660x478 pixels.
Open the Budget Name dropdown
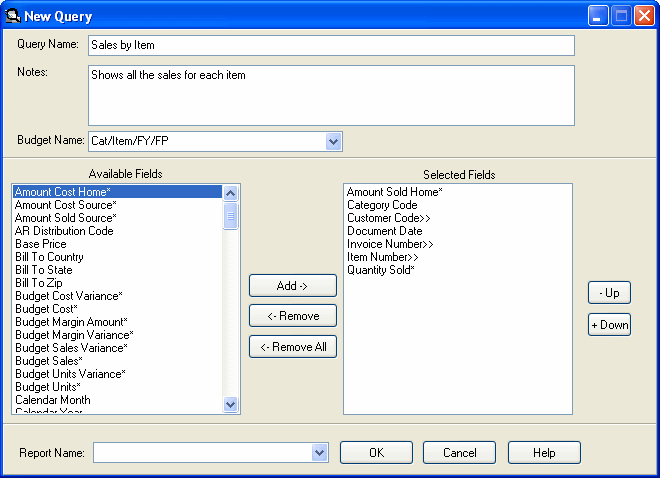(333, 141)
